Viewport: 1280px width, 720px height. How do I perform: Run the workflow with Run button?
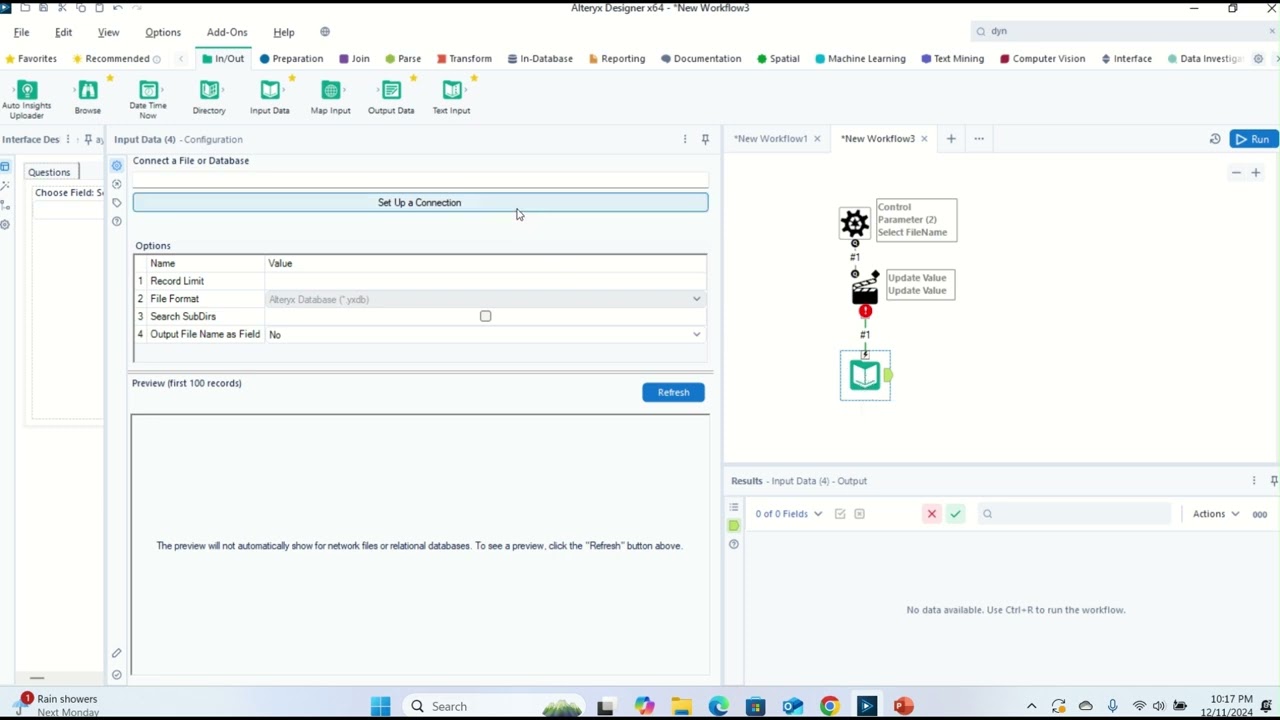(x=1253, y=139)
